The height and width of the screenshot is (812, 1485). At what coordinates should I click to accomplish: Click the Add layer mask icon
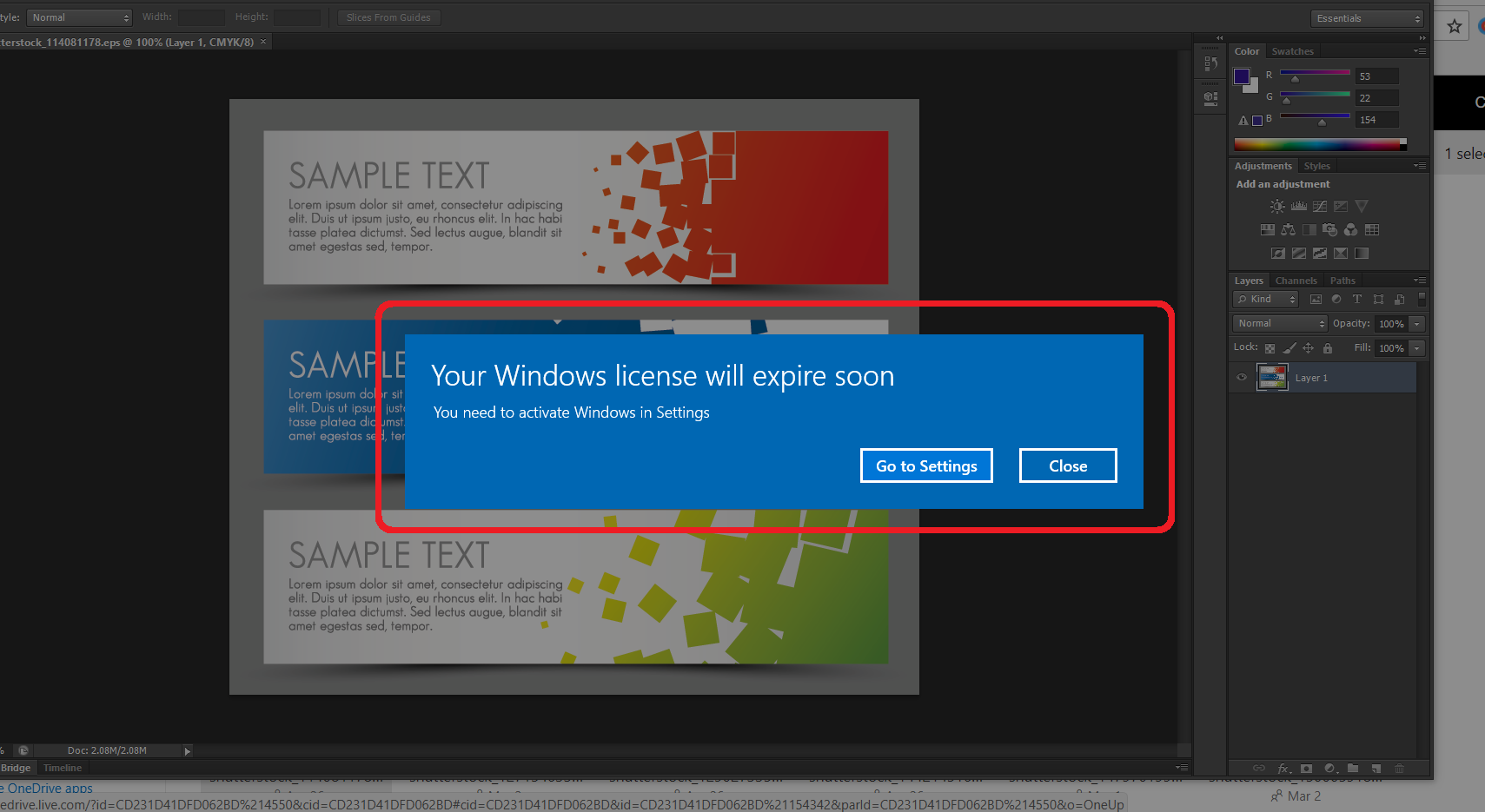click(1307, 769)
